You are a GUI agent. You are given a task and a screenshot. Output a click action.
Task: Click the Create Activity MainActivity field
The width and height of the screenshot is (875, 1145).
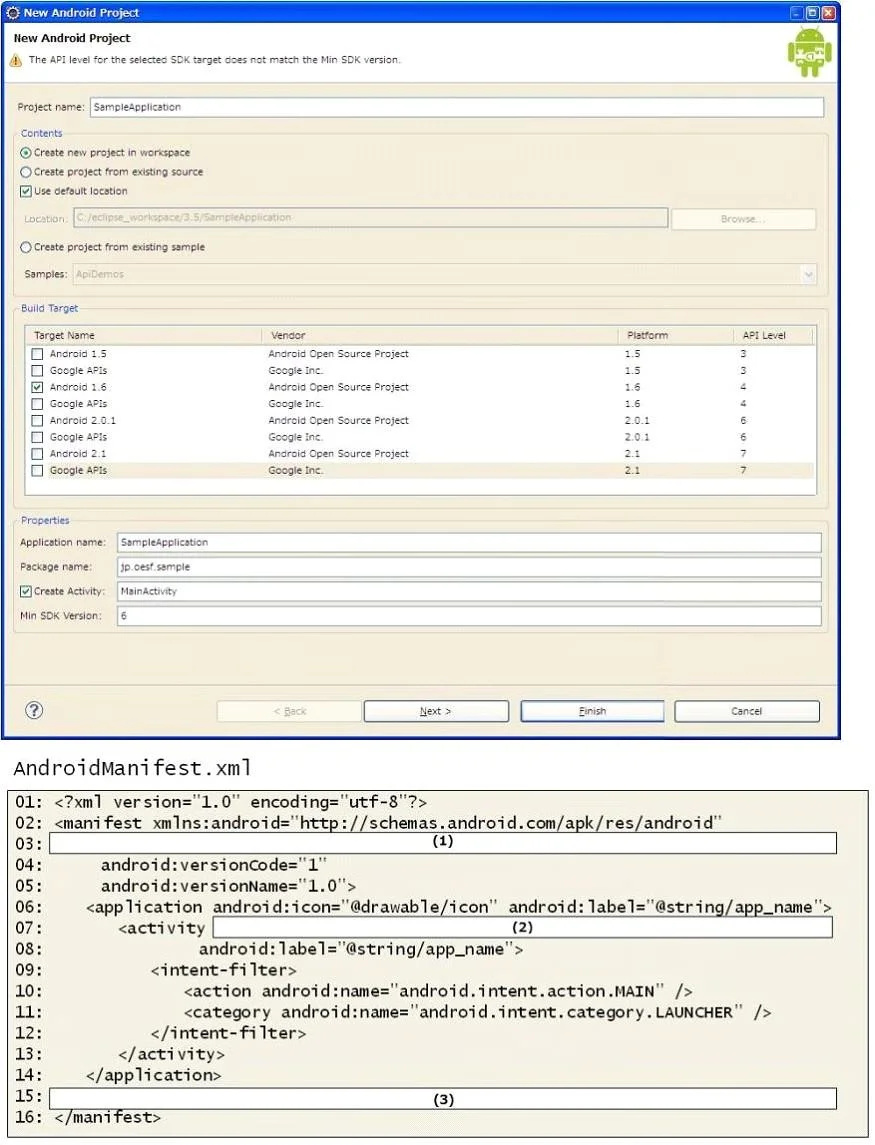469,591
